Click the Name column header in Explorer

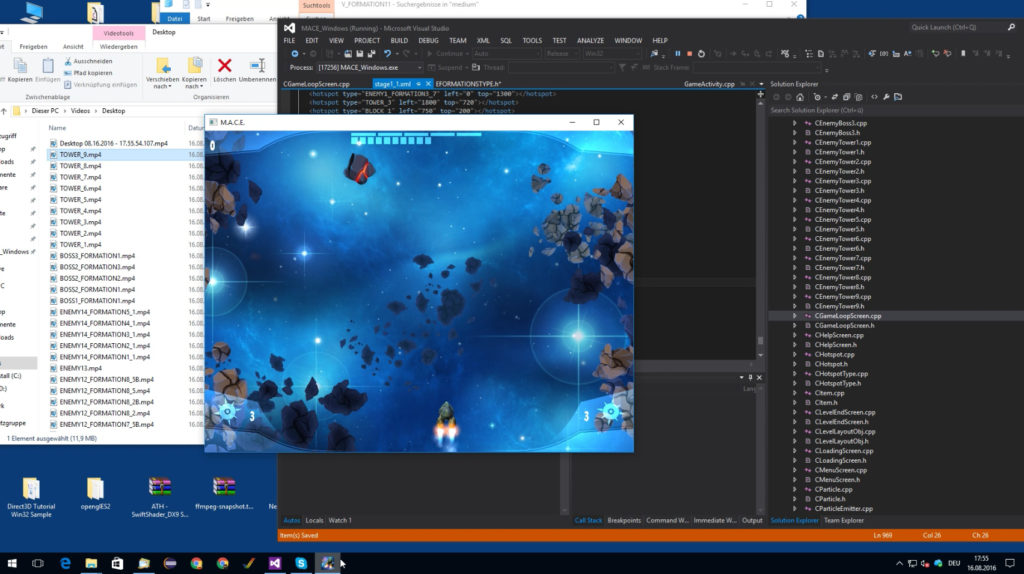pos(57,128)
